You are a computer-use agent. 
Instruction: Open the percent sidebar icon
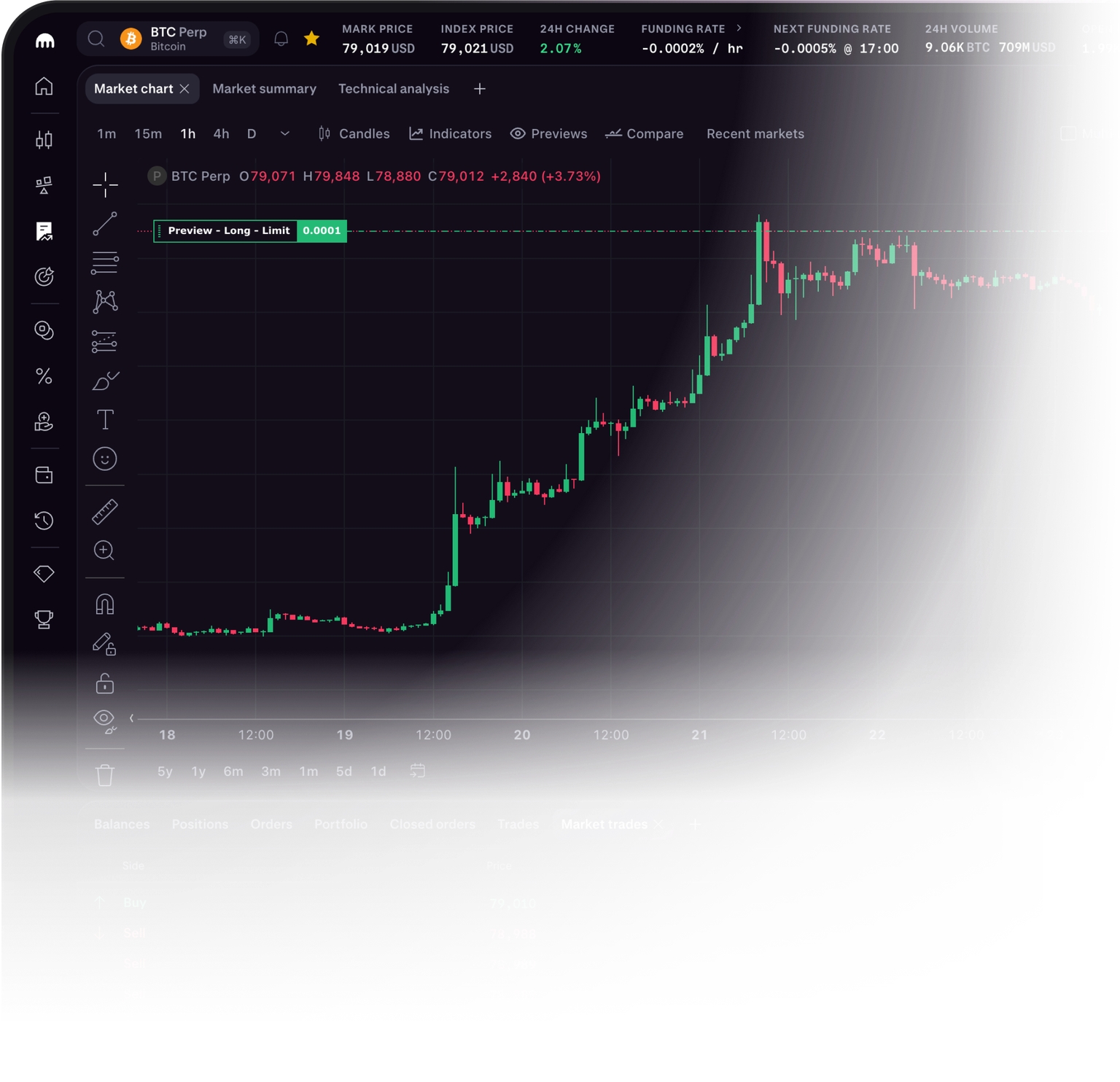point(44,376)
